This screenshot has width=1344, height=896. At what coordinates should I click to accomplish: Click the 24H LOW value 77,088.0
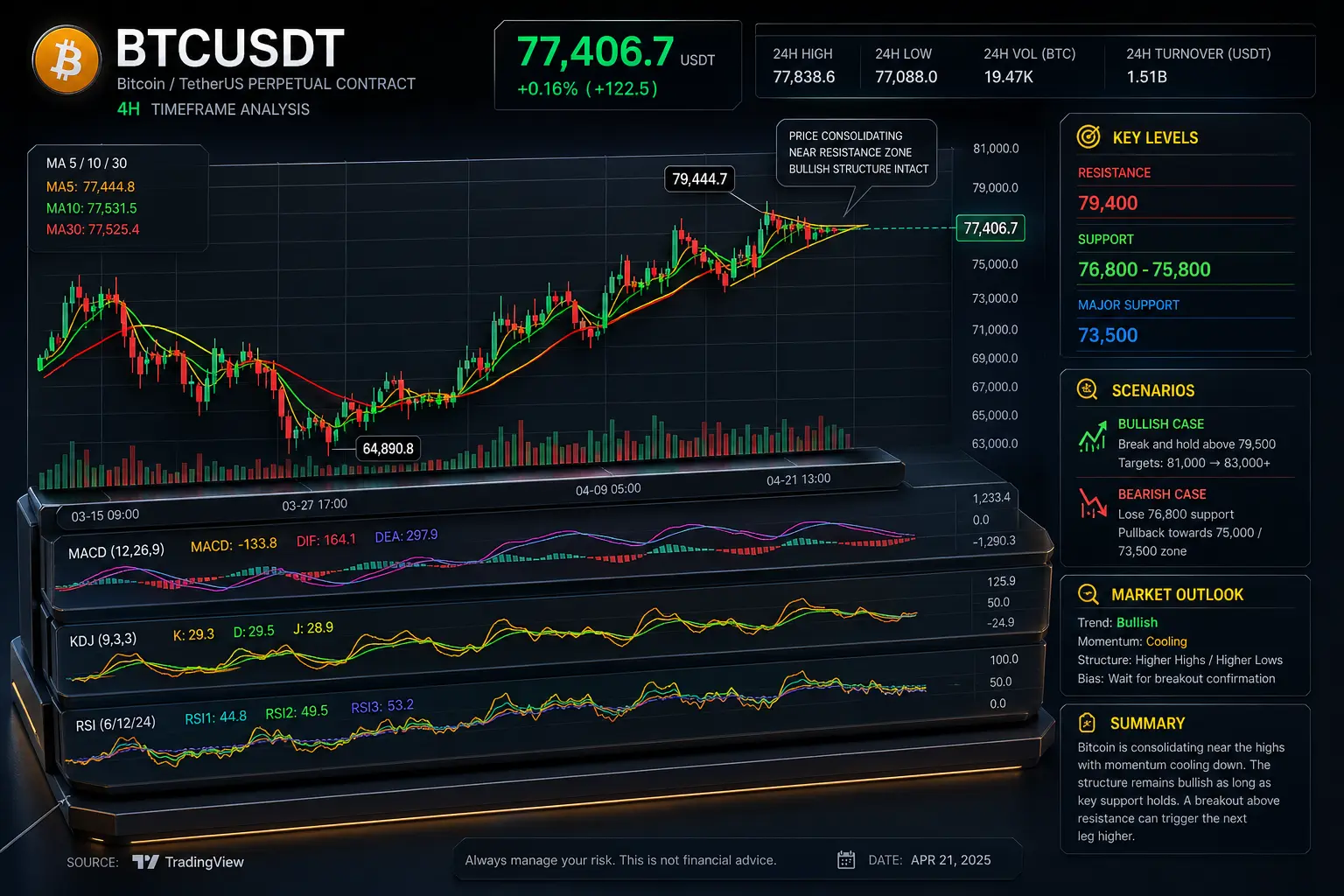tap(906, 77)
